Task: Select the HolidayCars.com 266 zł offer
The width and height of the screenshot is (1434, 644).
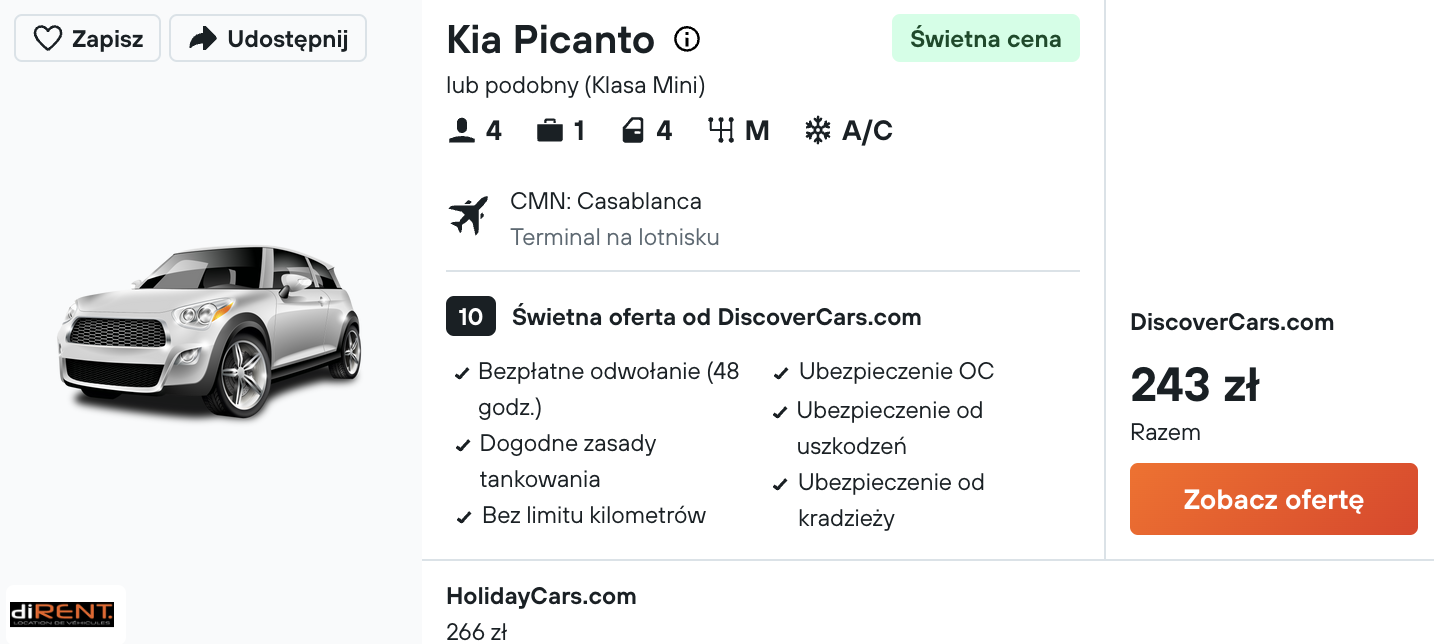Action: (541, 613)
